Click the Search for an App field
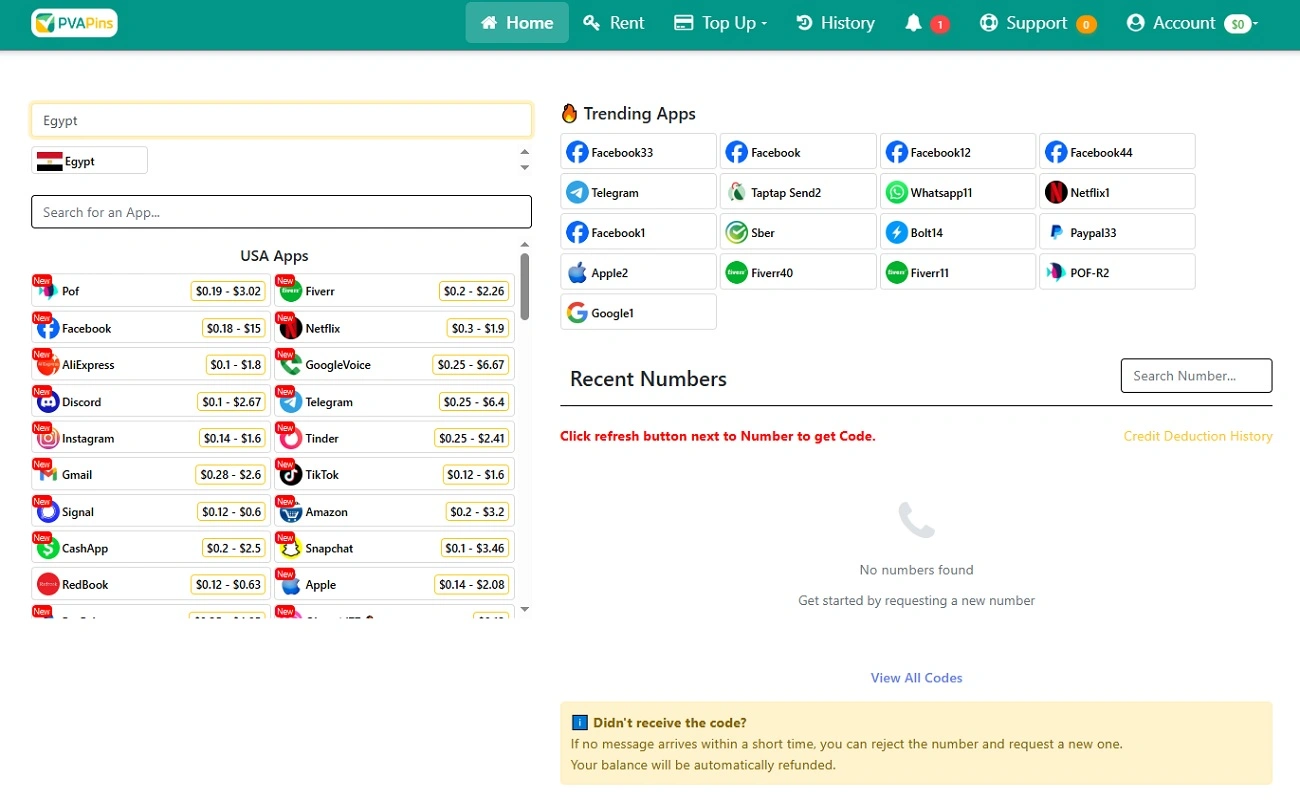The width and height of the screenshot is (1300, 800). pos(281,212)
